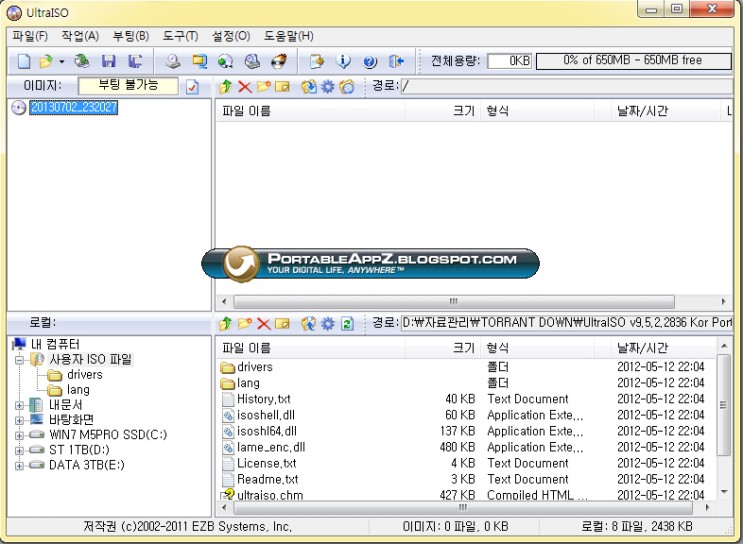743x544 pixels.
Task: Go up a folder in the image pane toolbar
Action: [x=226, y=87]
